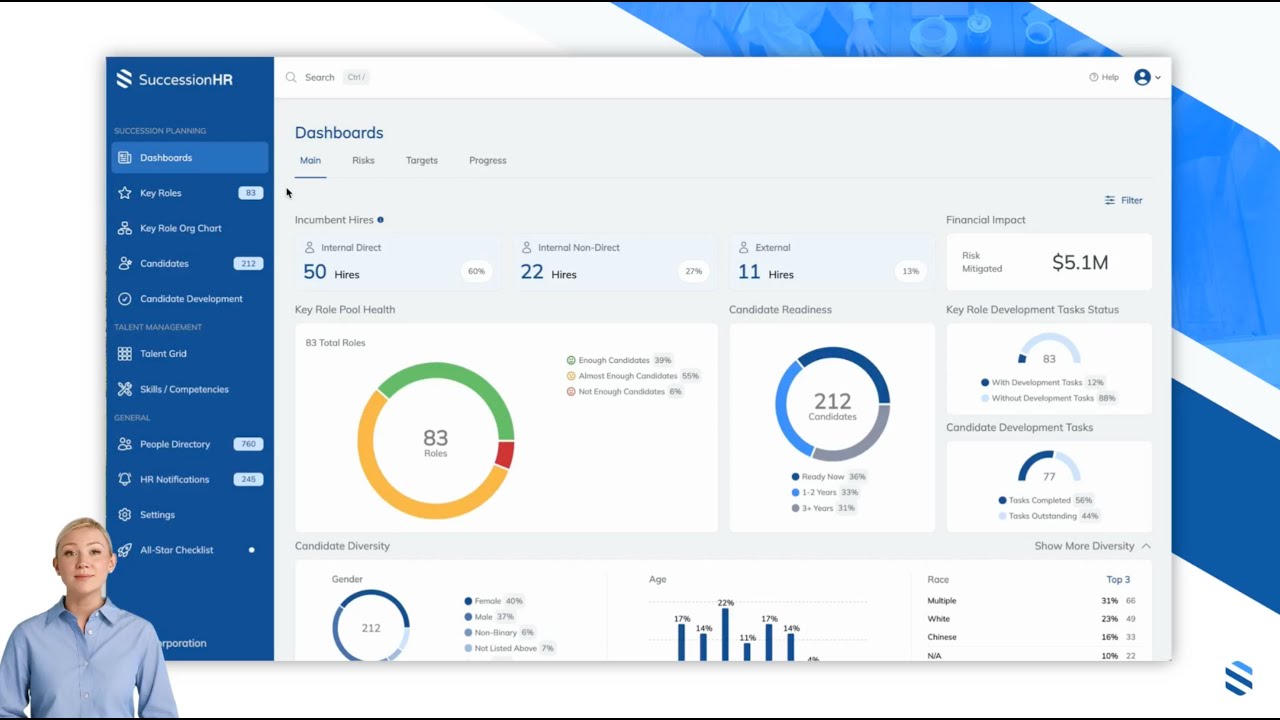
Task: Click the yellow Almost Enough Candidates swatch
Action: [x=571, y=376]
